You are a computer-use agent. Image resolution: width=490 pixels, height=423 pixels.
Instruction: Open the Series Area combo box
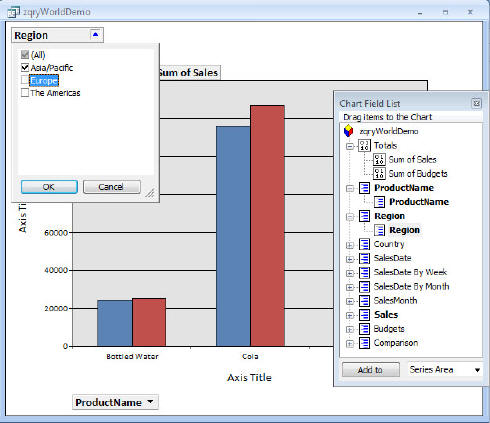(x=445, y=370)
